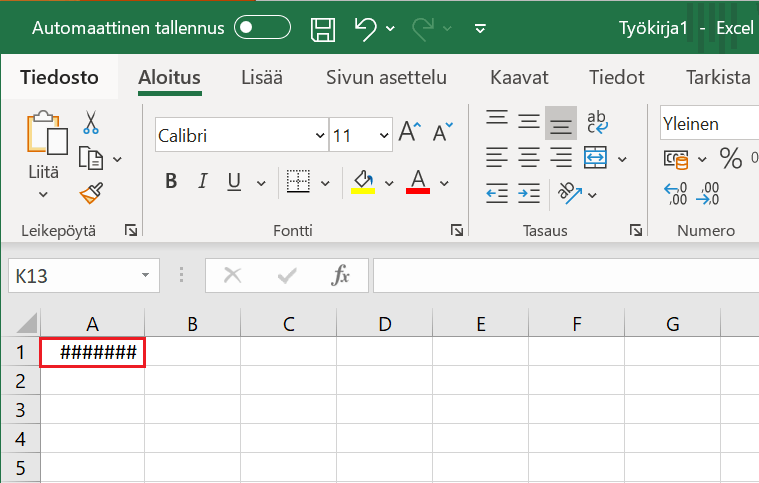Image resolution: width=759 pixels, height=483 pixels.
Task: Open the Undo history dropdown
Action: pos(390,29)
